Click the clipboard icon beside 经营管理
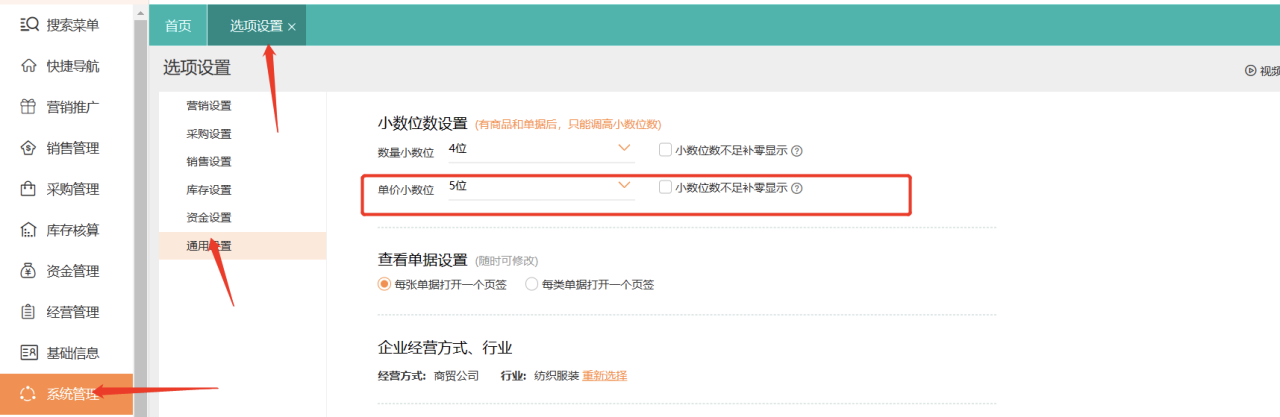1280x417 pixels. pyautogui.click(x=29, y=312)
